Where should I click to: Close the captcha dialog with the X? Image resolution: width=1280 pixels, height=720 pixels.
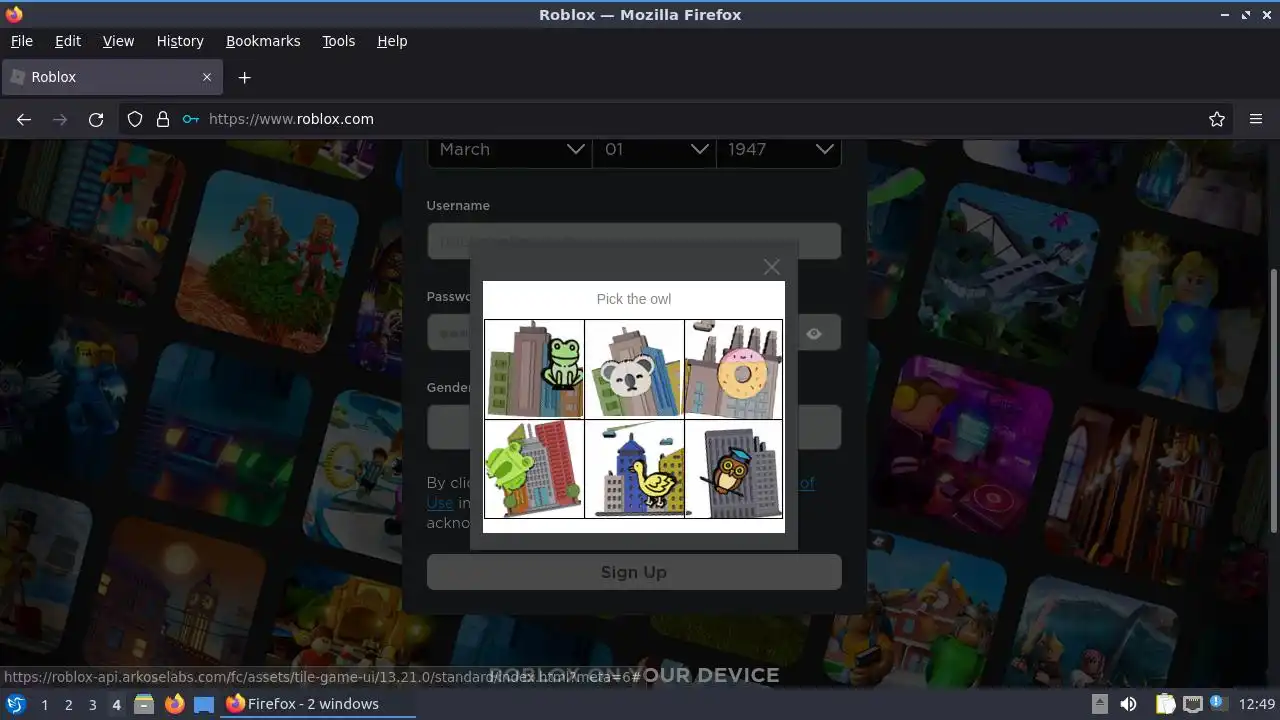pos(771,267)
